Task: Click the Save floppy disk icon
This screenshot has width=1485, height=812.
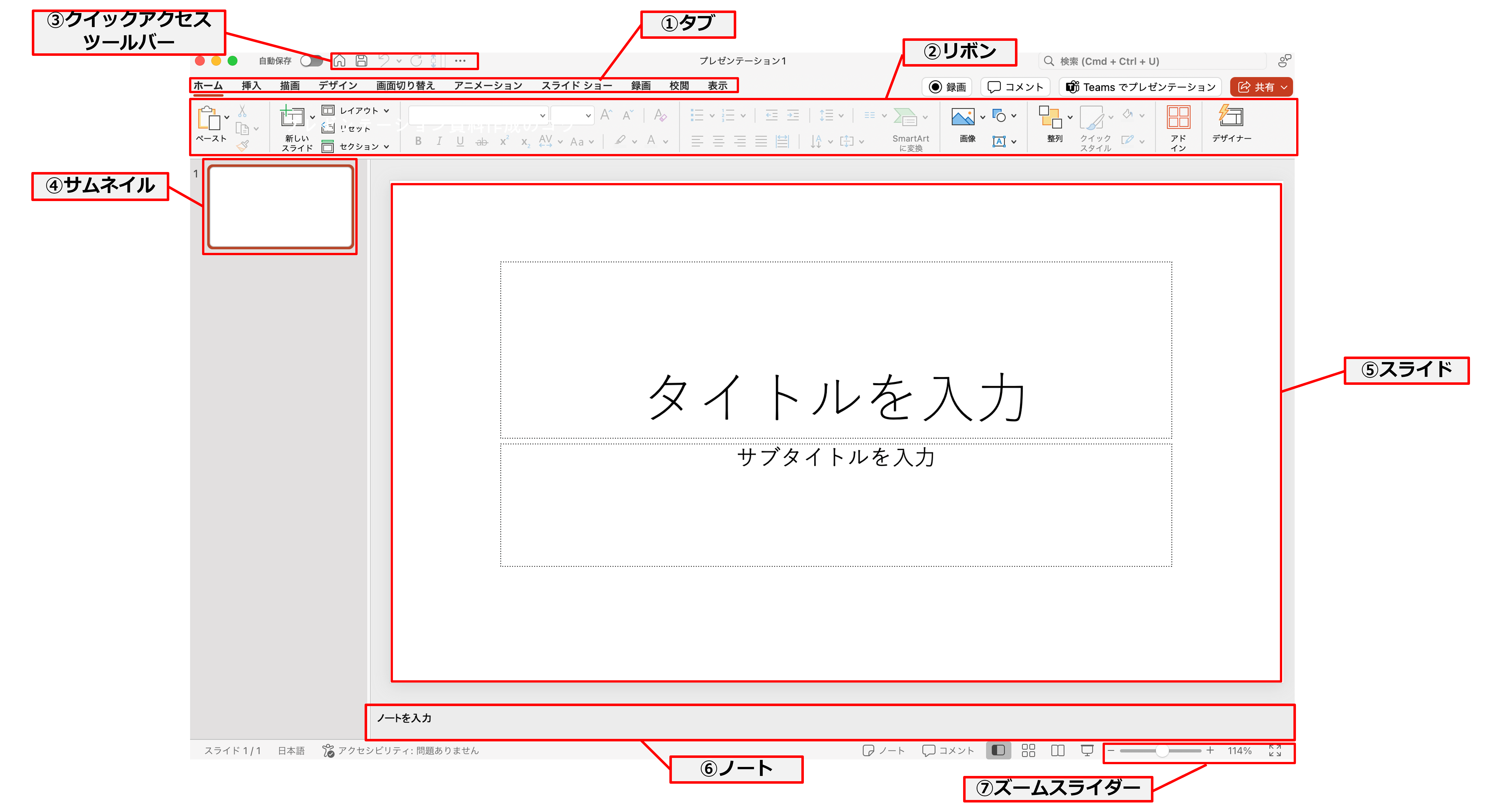Action: click(361, 61)
